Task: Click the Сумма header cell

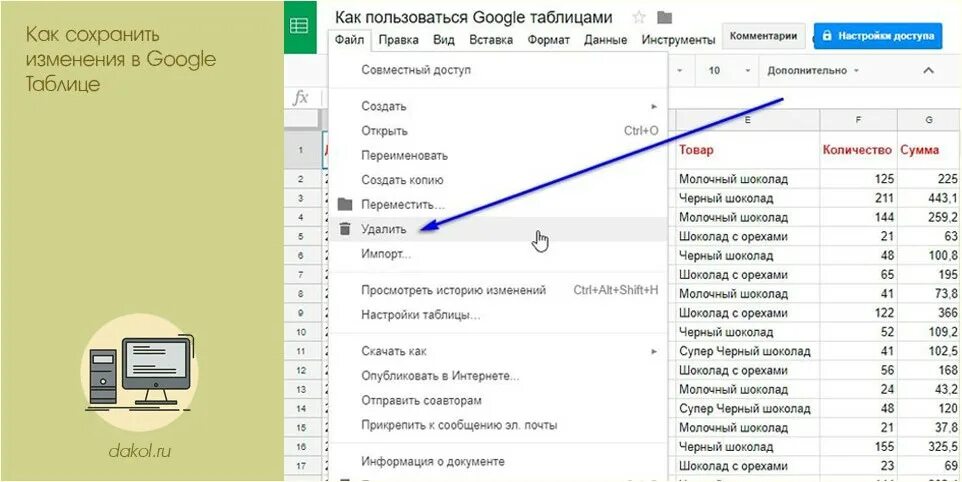Action: click(x=929, y=150)
